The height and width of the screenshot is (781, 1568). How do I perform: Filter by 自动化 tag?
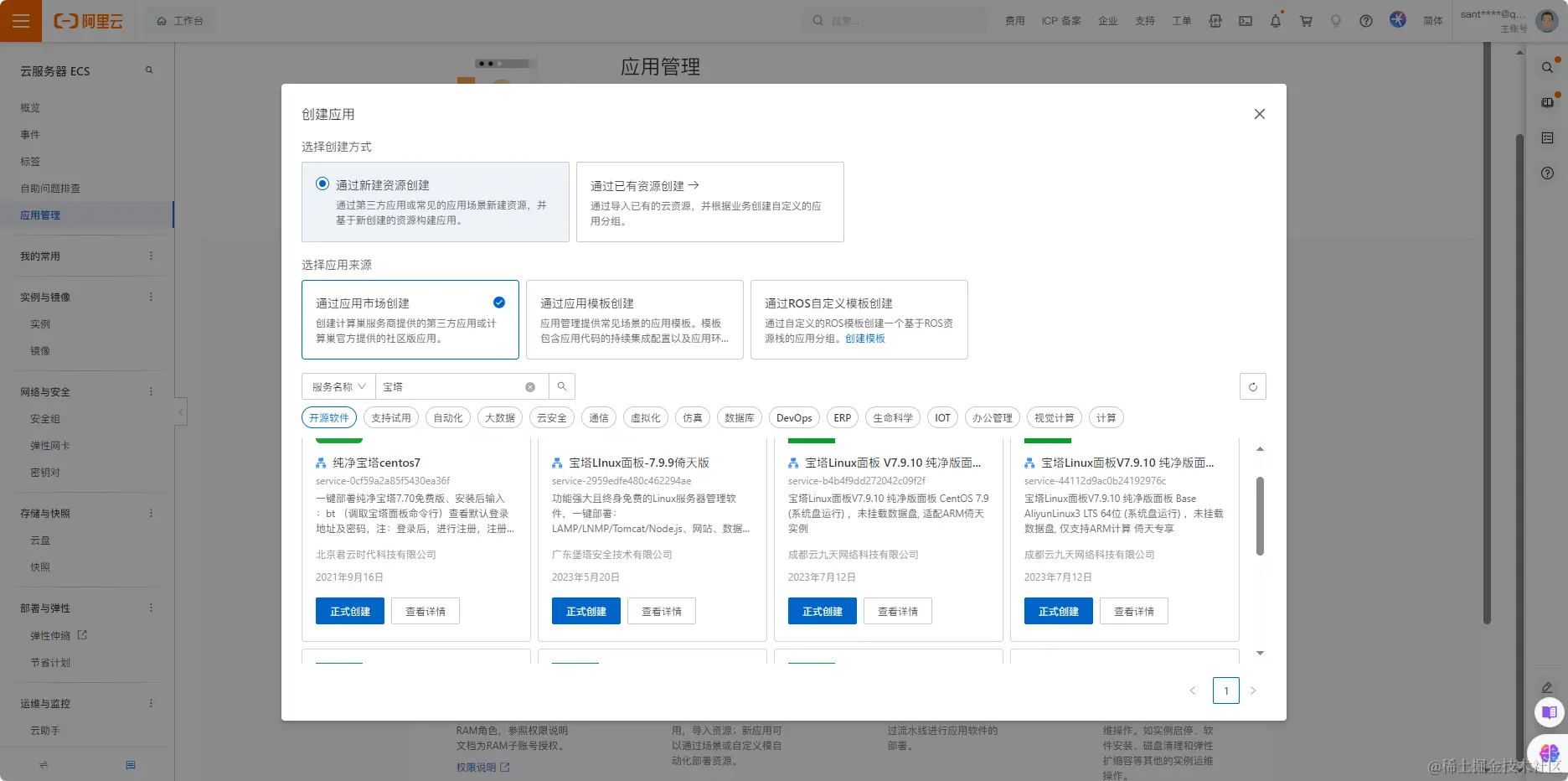click(448, 417)
